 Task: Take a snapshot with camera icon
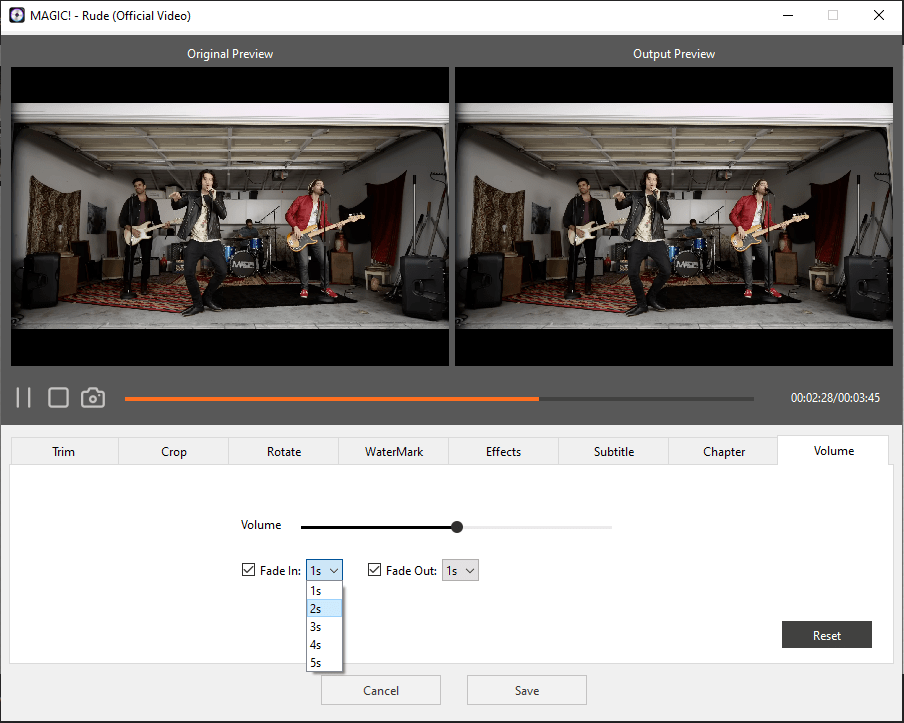tap(93, 398)
